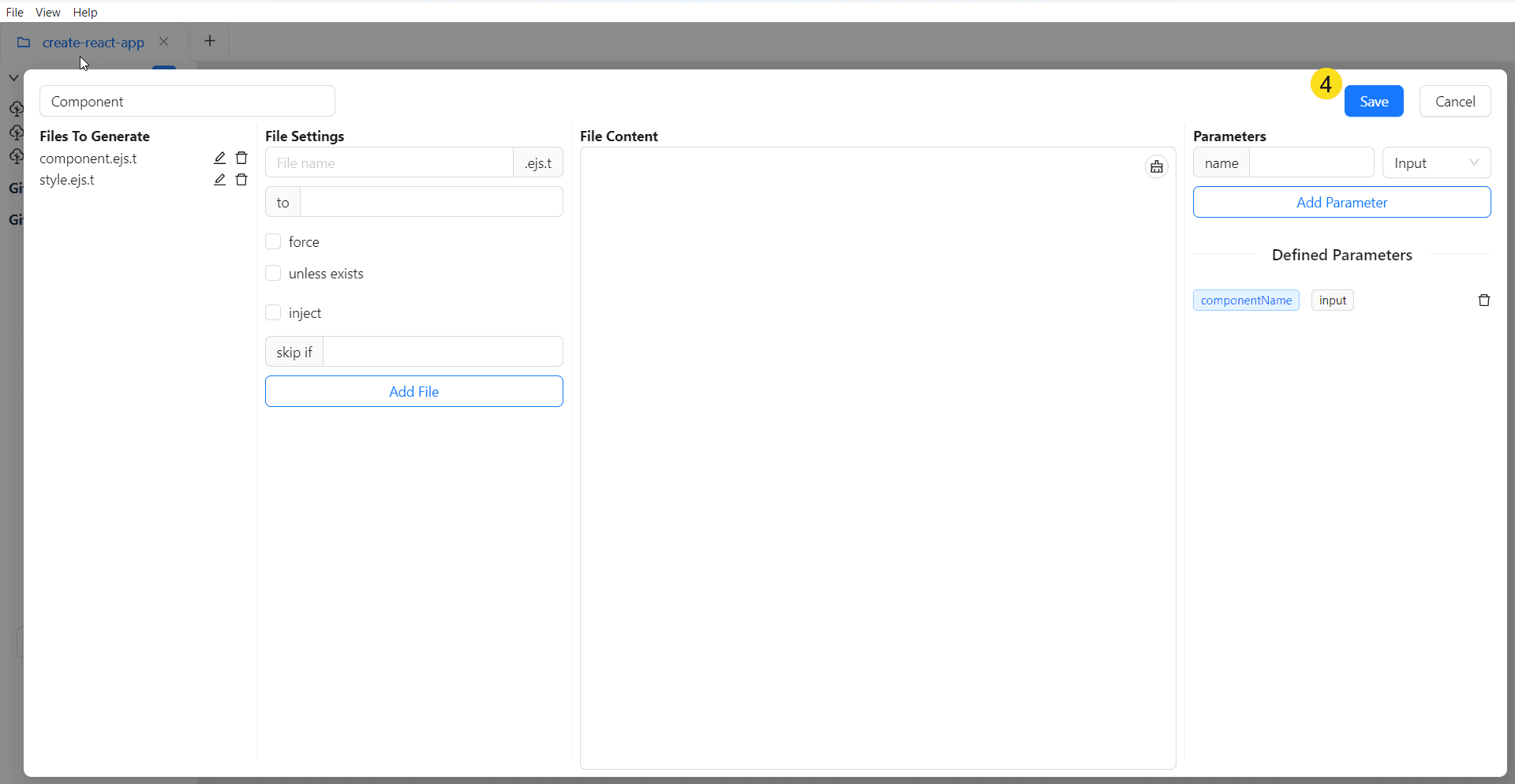
Task: Open the File menu
Action: pos(14,12)
